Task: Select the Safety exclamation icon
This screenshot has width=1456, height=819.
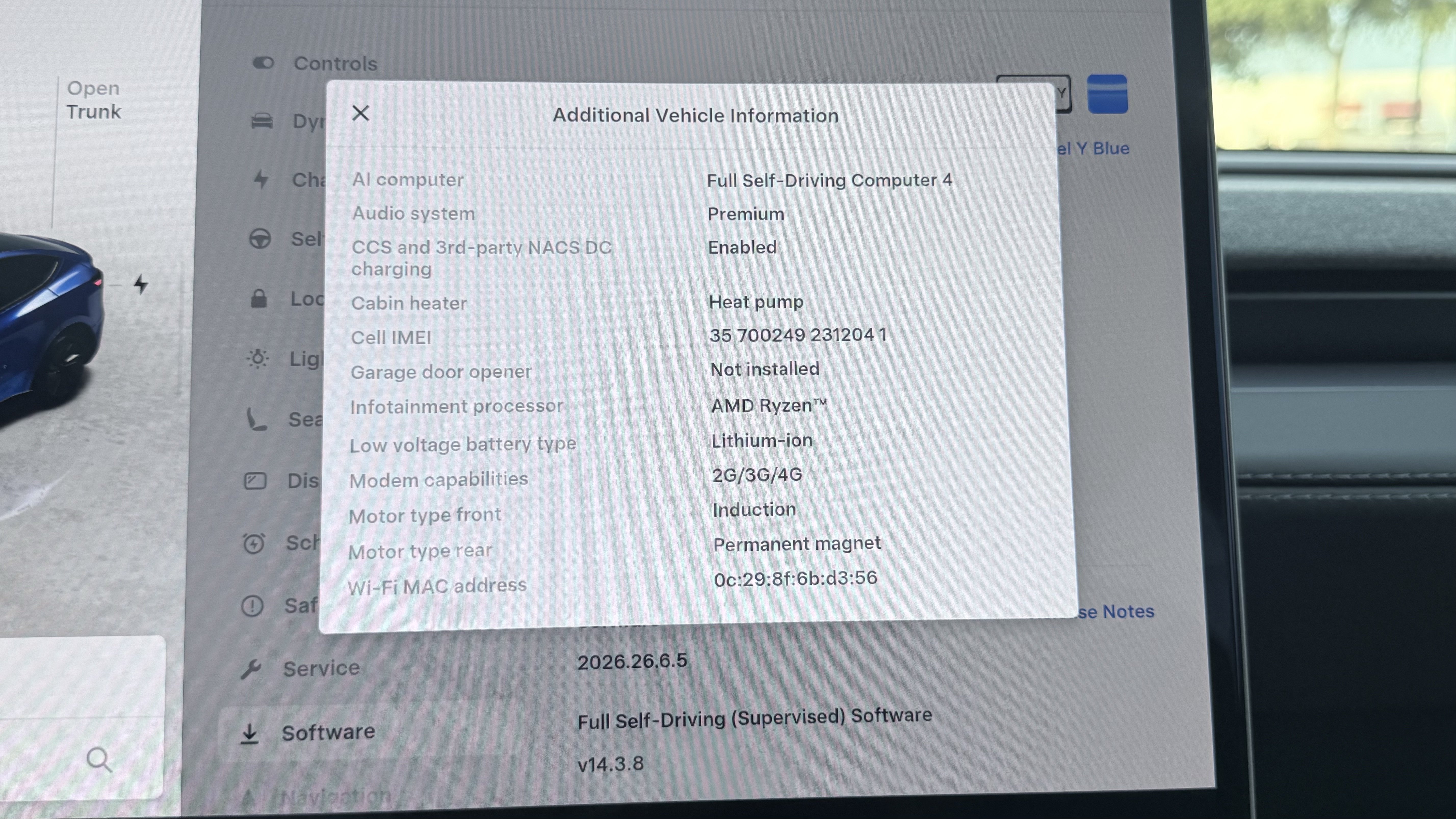Action: coord(252,606)
